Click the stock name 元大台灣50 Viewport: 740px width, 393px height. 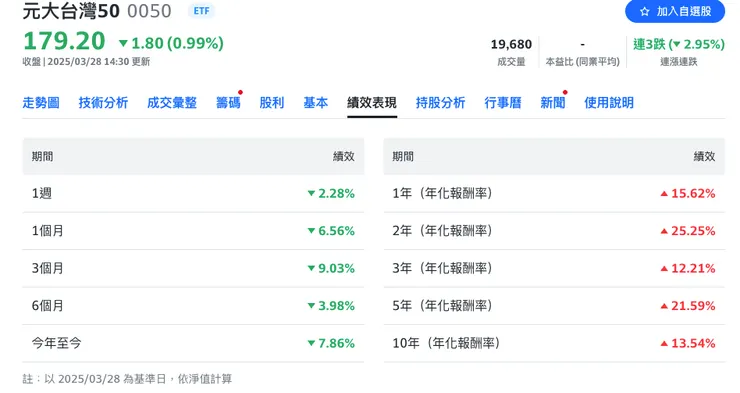click(71, 11)
